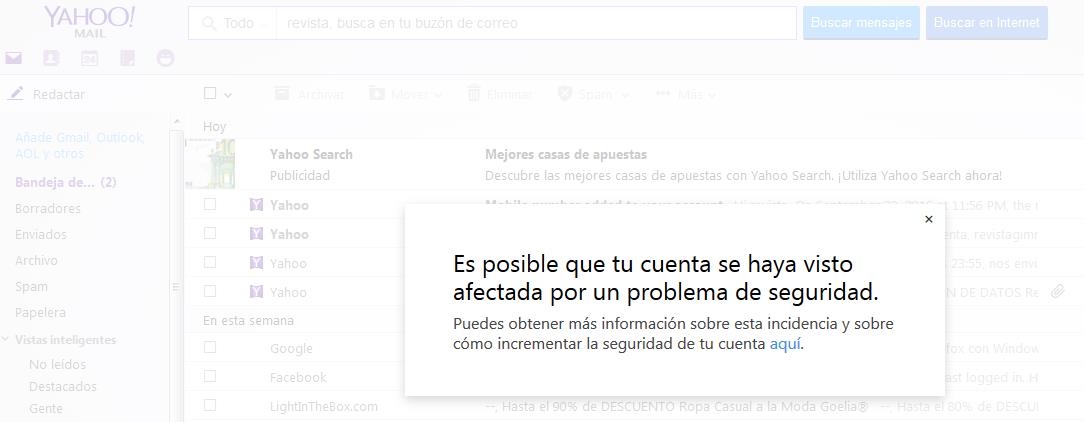Click the mailbox search input field

[536, 24]
